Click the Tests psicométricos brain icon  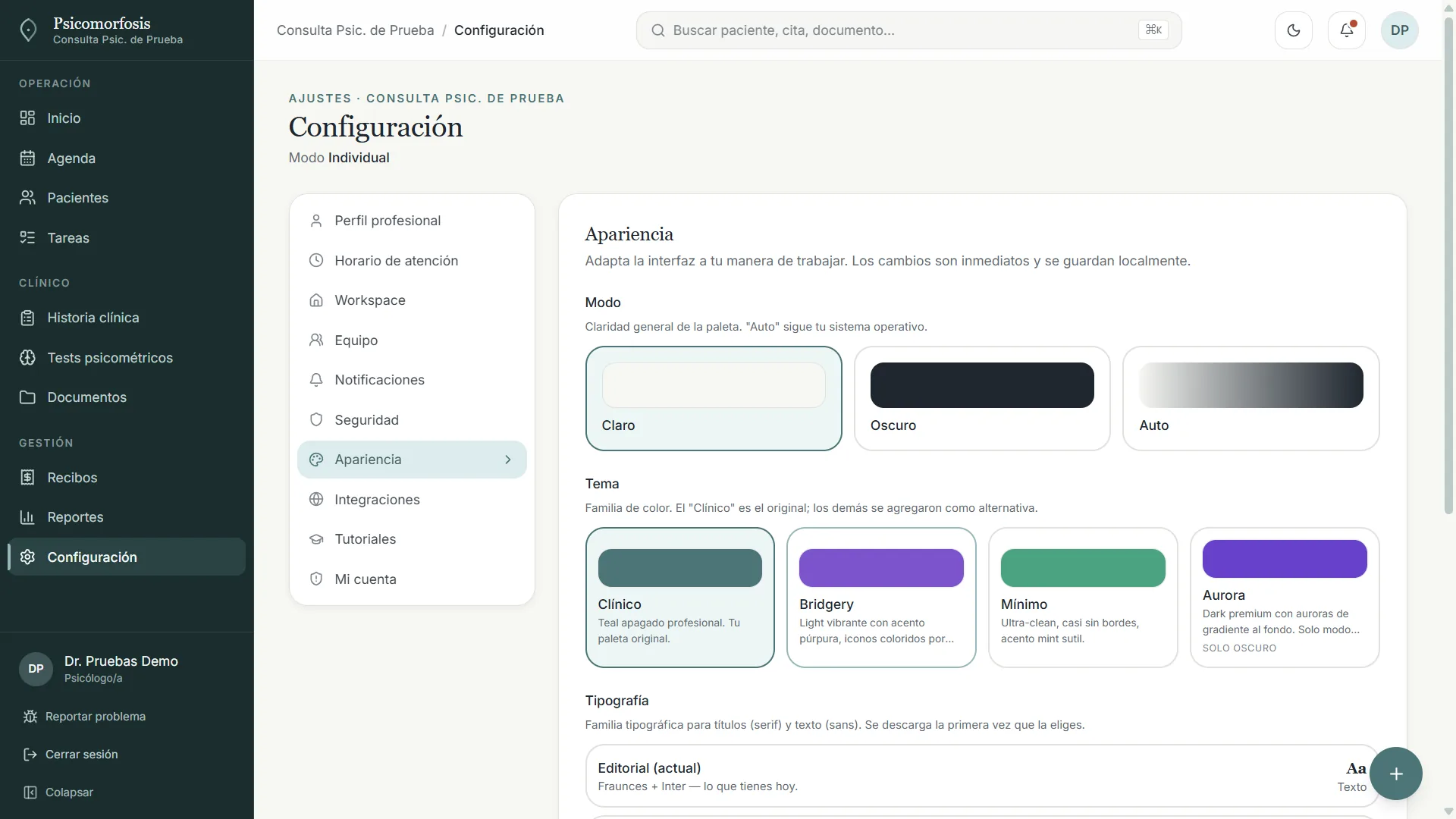coord(27,358)
